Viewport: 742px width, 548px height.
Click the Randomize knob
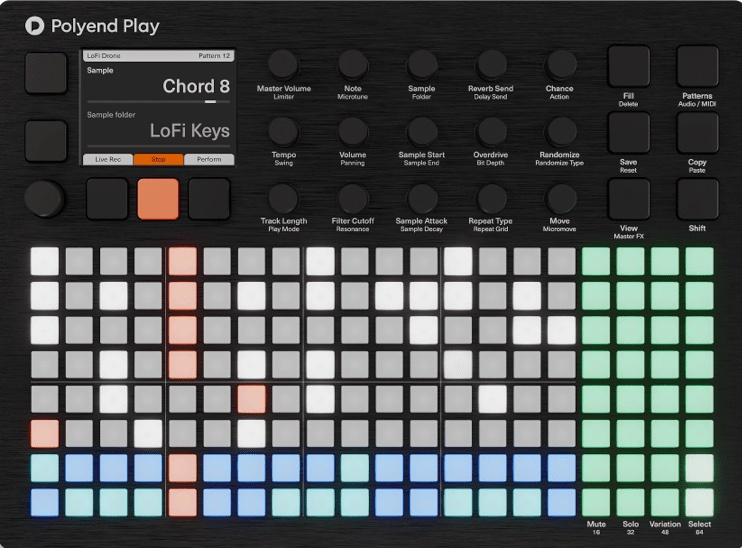coord(560,132)
